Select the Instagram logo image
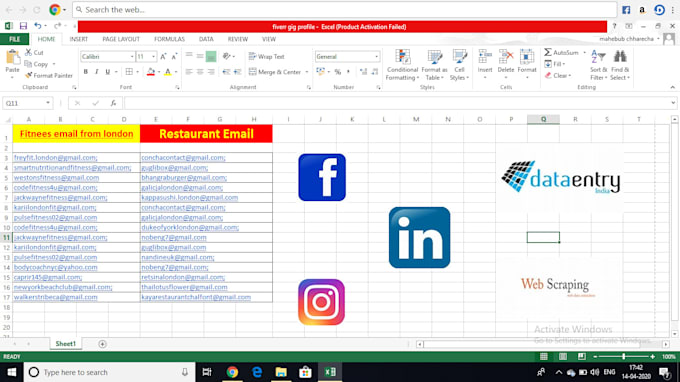 (321, 302)
